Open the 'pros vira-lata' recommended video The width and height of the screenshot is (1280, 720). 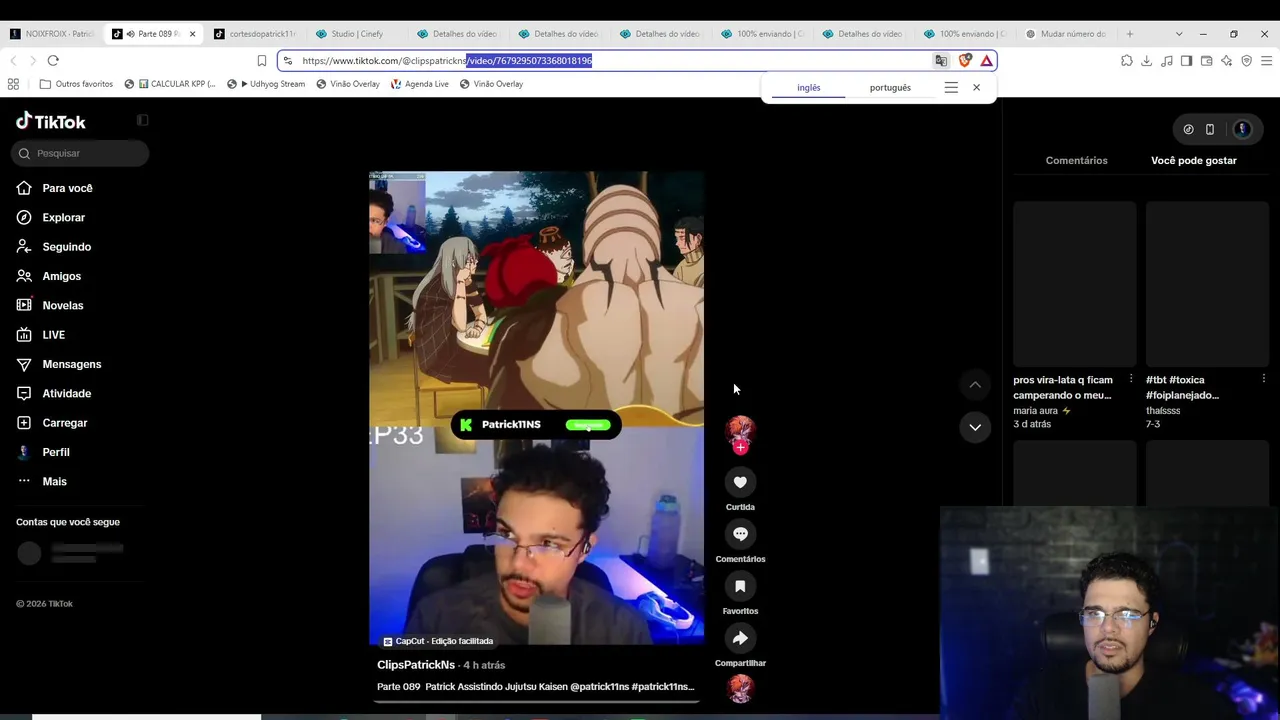pos(1074,285)
